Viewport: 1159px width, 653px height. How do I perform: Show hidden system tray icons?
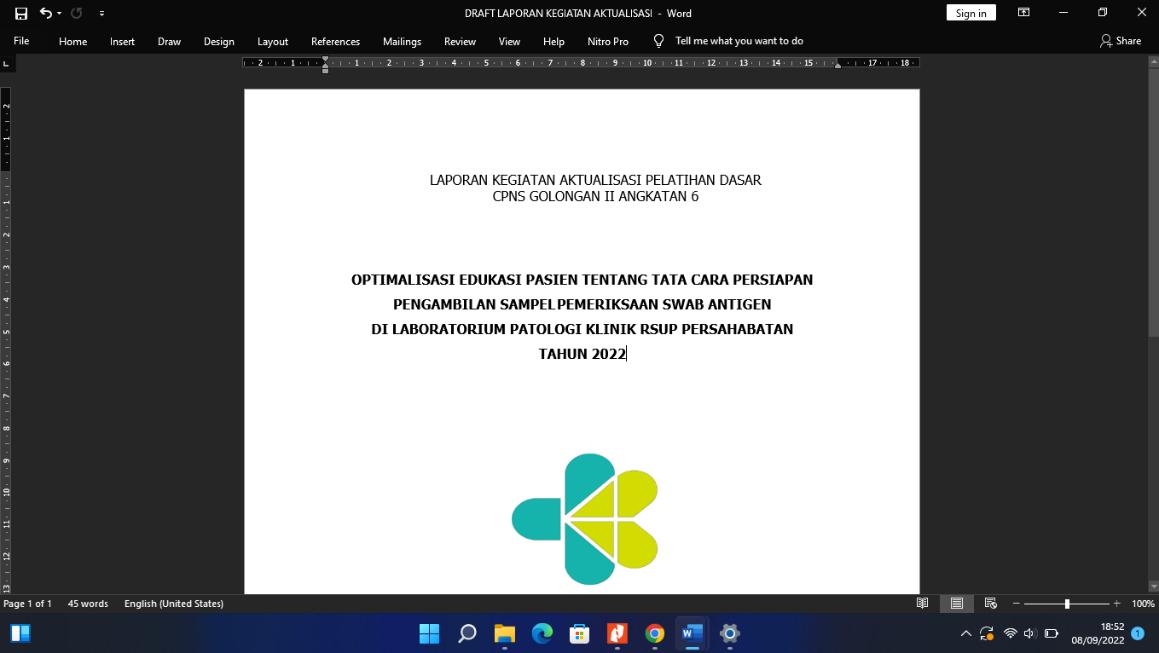(966, 634)
